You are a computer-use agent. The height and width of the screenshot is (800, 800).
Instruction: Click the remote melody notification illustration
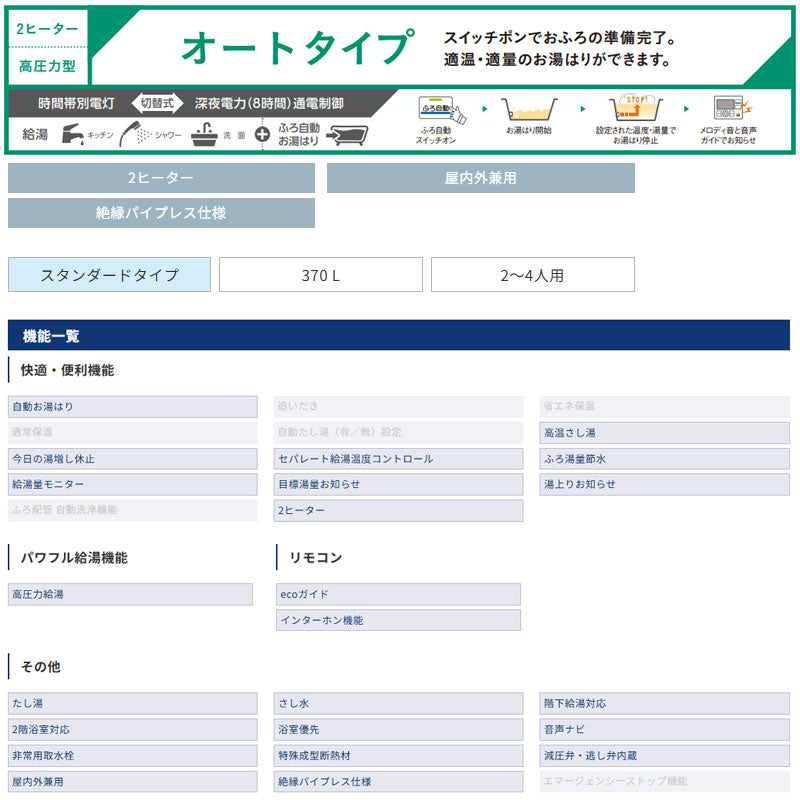733,108
